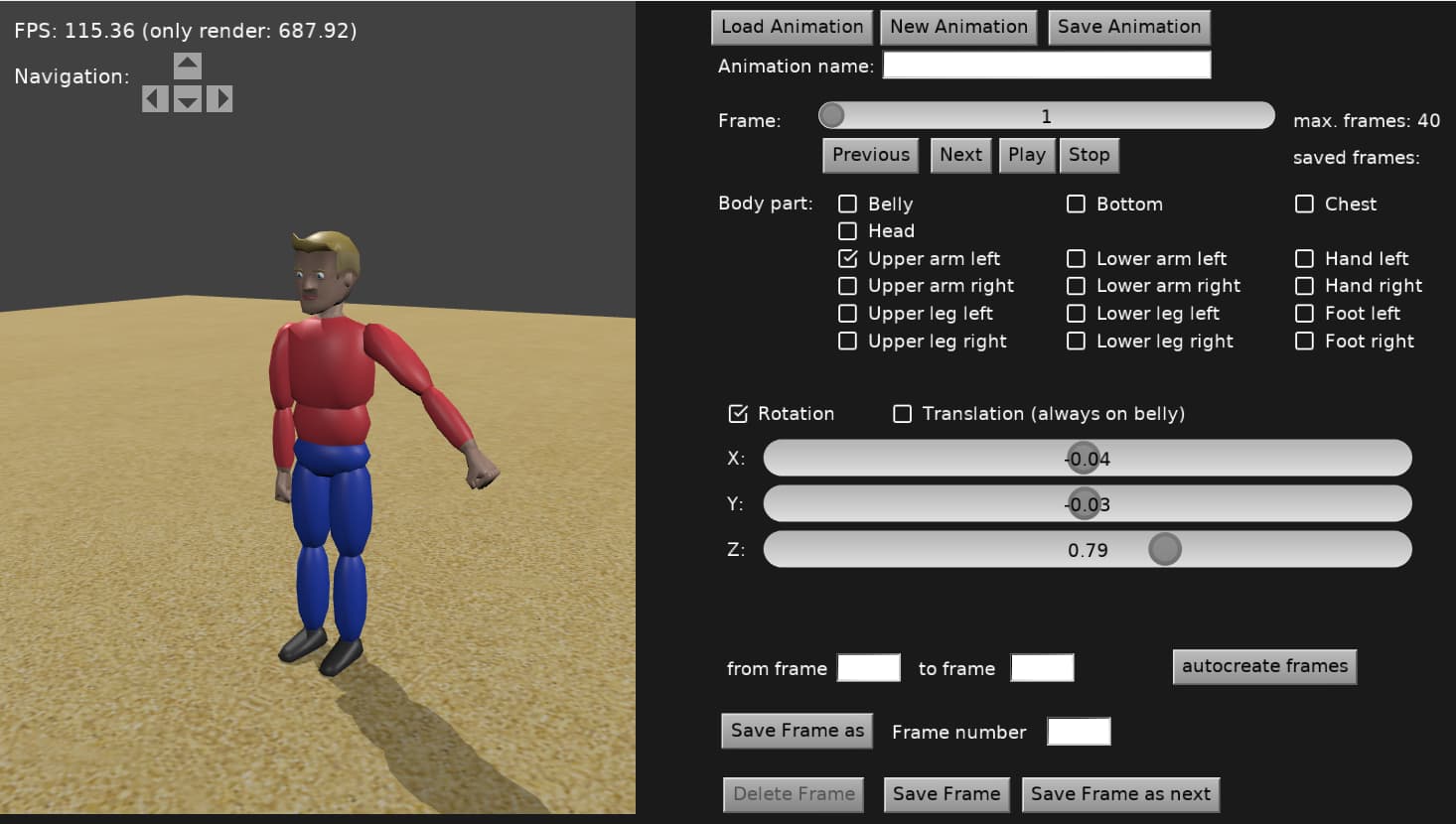The width and height of the screenshot is (1456, 824).
Task: Click the navigation down arrow
Action: click(x=187, y=98)
